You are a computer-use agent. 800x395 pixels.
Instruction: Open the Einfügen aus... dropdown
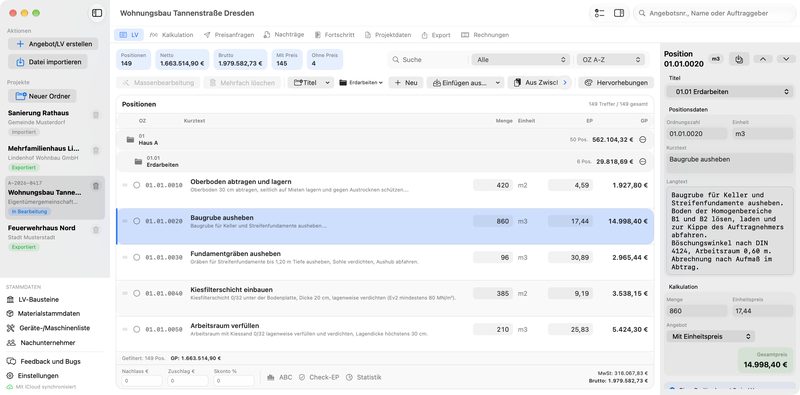pos(465,82)
